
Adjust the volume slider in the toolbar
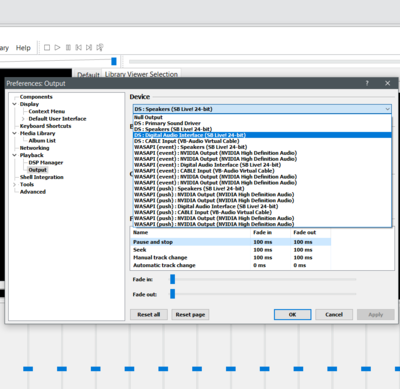click(x=114, y=61)
